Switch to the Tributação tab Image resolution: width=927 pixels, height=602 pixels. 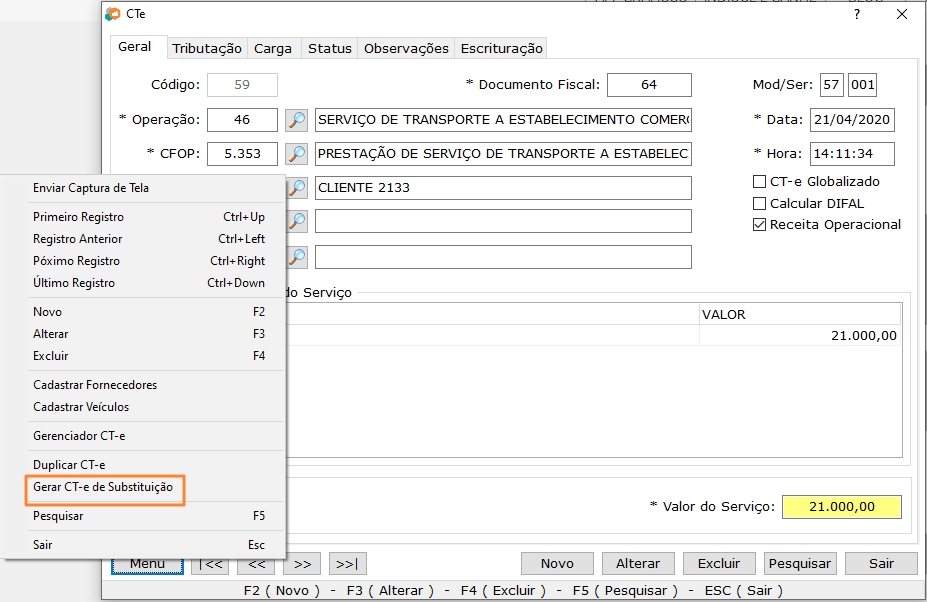[x=207, y=48]
